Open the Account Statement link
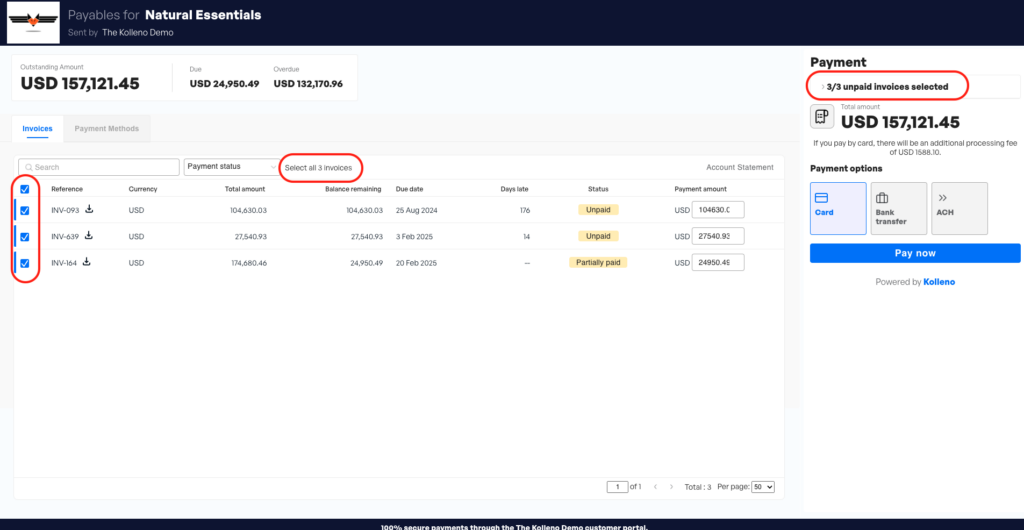The height and width of the screenshot is (530, 1024). 739,167
